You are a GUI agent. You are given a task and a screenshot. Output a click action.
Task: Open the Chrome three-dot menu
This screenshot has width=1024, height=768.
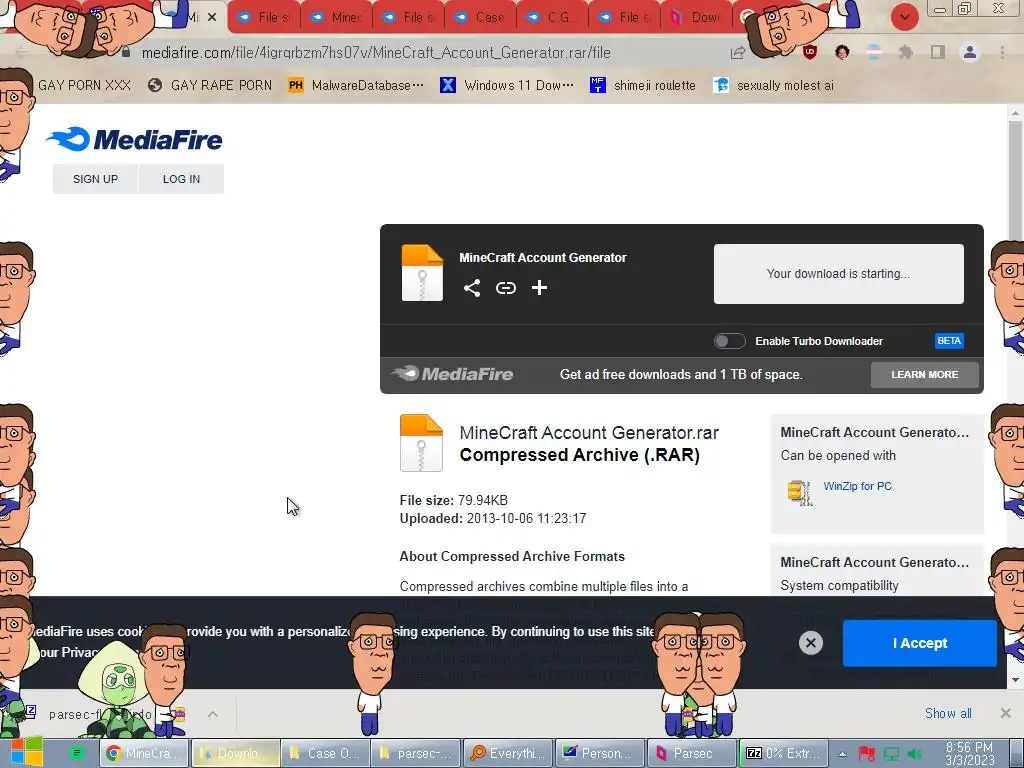[1002, 52]
